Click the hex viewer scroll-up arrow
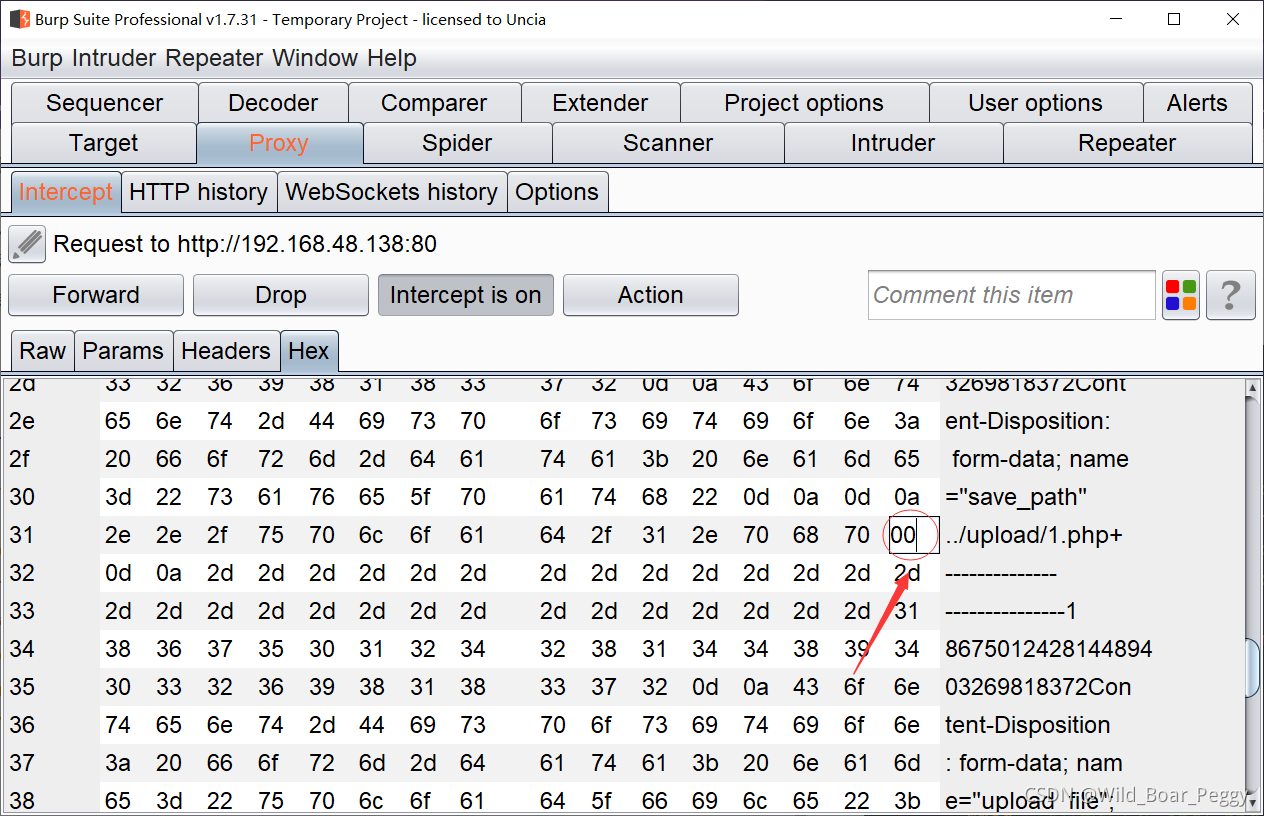 1253,388
